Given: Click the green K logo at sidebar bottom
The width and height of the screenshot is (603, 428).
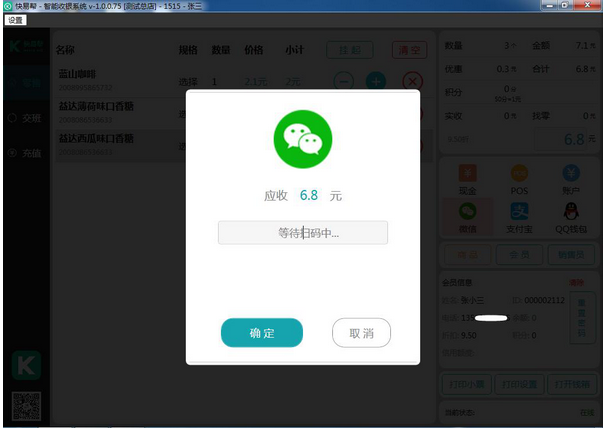Looking at the screenshot, I should point(26,365).
